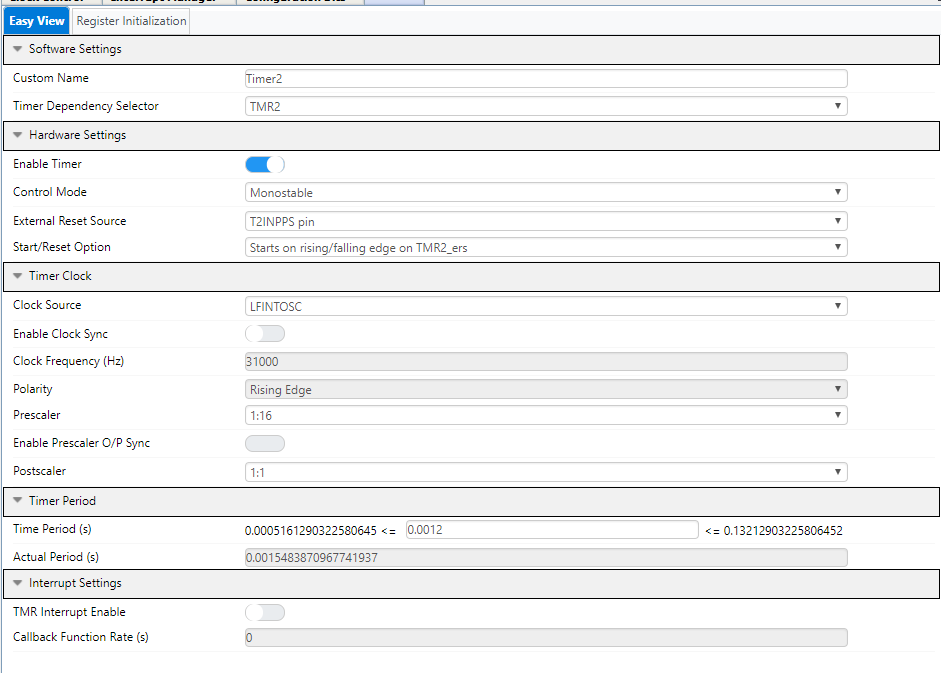
Task: Click the Callback Function Rate (s) label
Action: 81,637
